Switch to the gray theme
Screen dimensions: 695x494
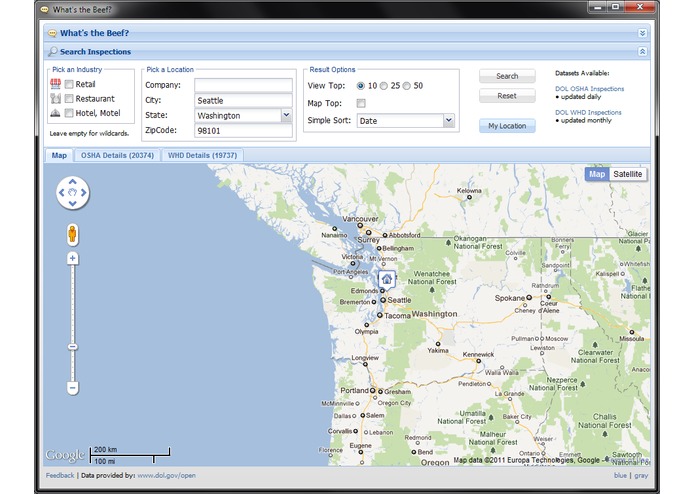(x=641, y=475)
